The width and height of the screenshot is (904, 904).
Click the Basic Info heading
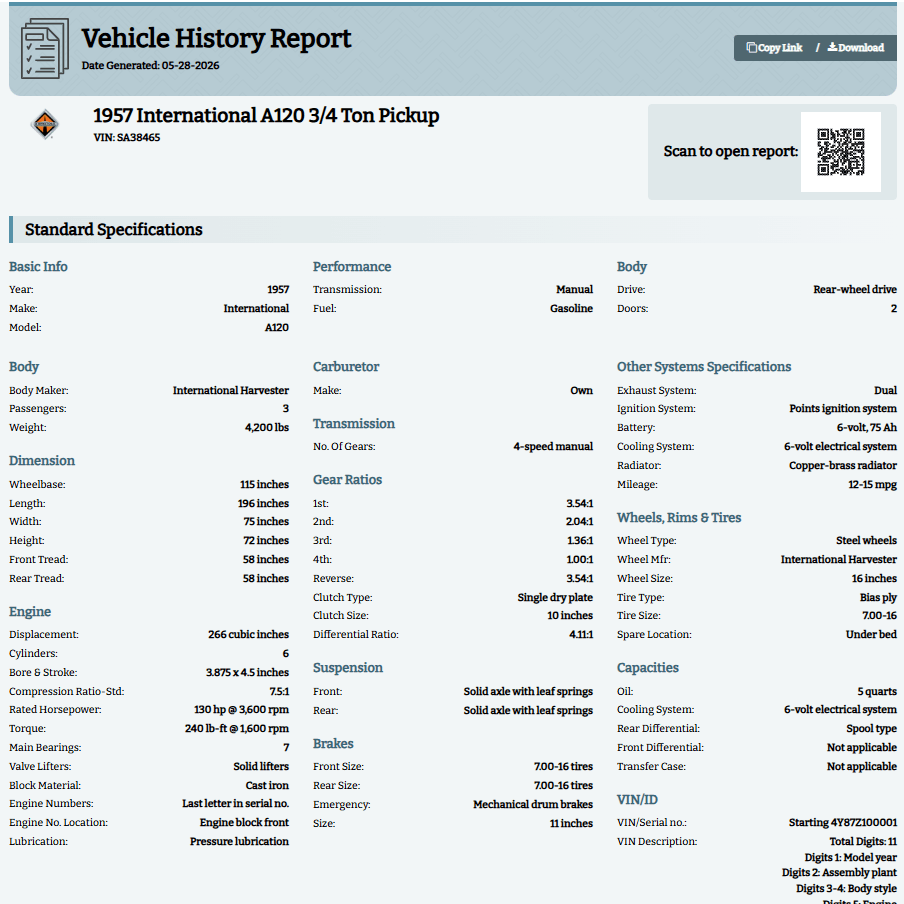[38, 266]
